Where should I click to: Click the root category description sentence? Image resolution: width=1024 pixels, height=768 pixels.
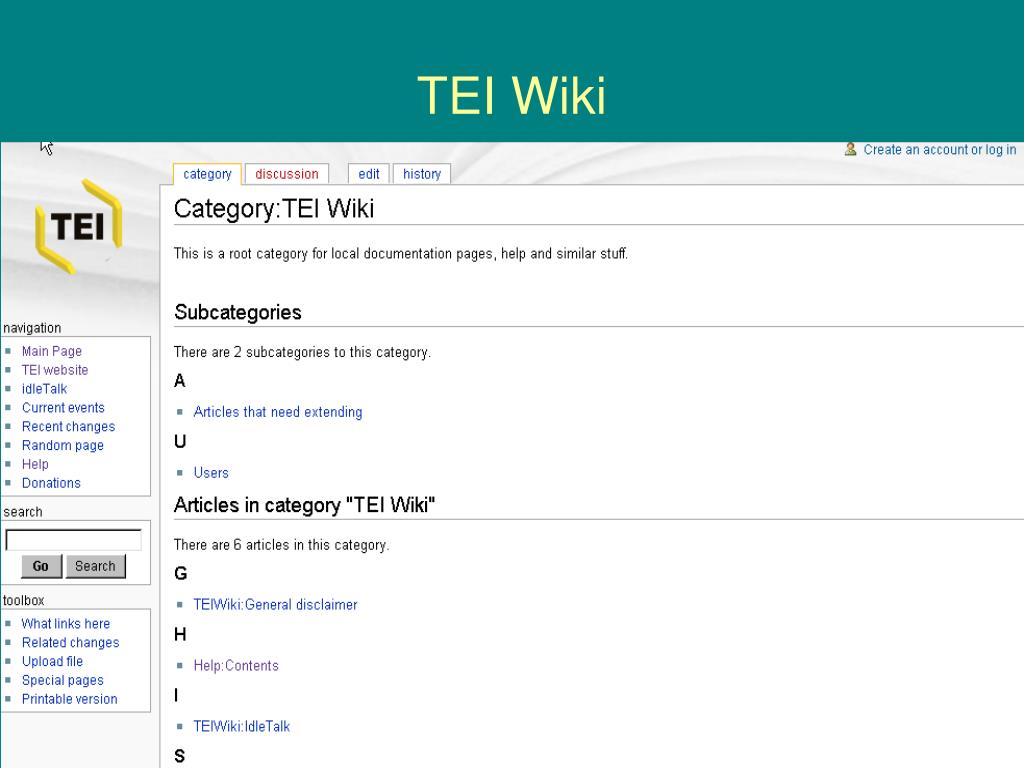coord(401,253)
